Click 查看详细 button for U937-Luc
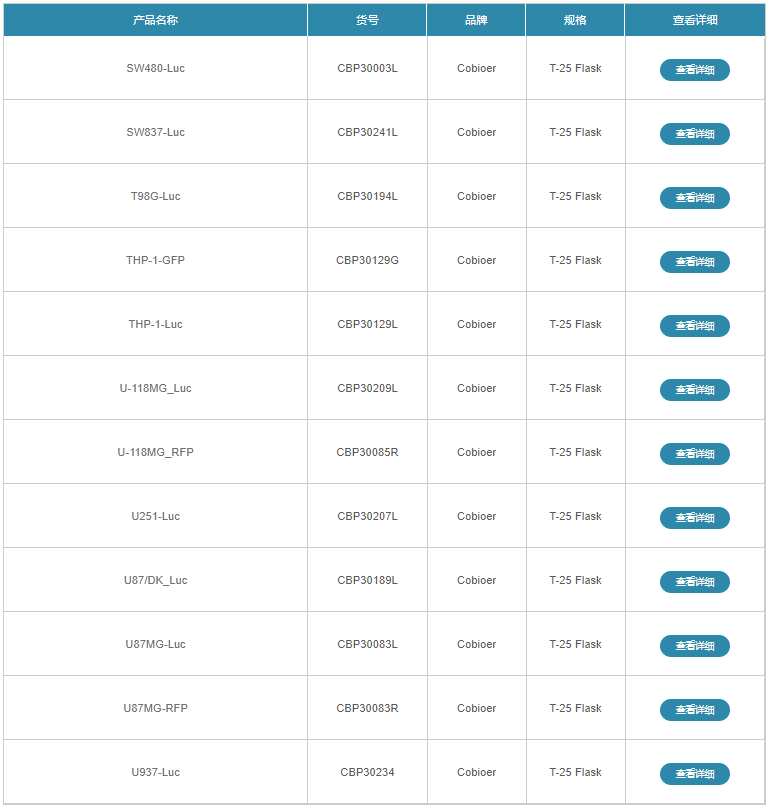769x807 pixels. [694, 774]
